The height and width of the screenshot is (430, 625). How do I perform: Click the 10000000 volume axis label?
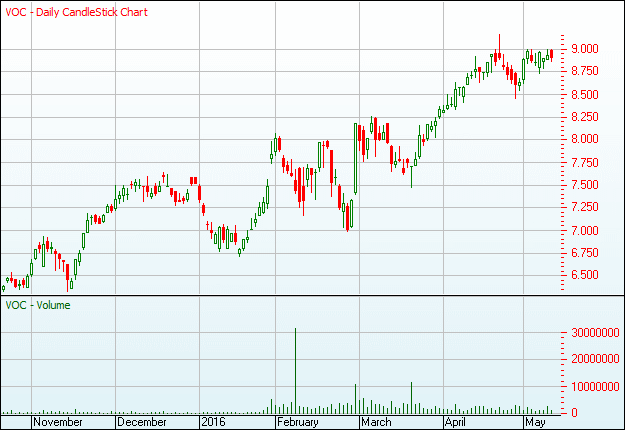click(595, 387)
